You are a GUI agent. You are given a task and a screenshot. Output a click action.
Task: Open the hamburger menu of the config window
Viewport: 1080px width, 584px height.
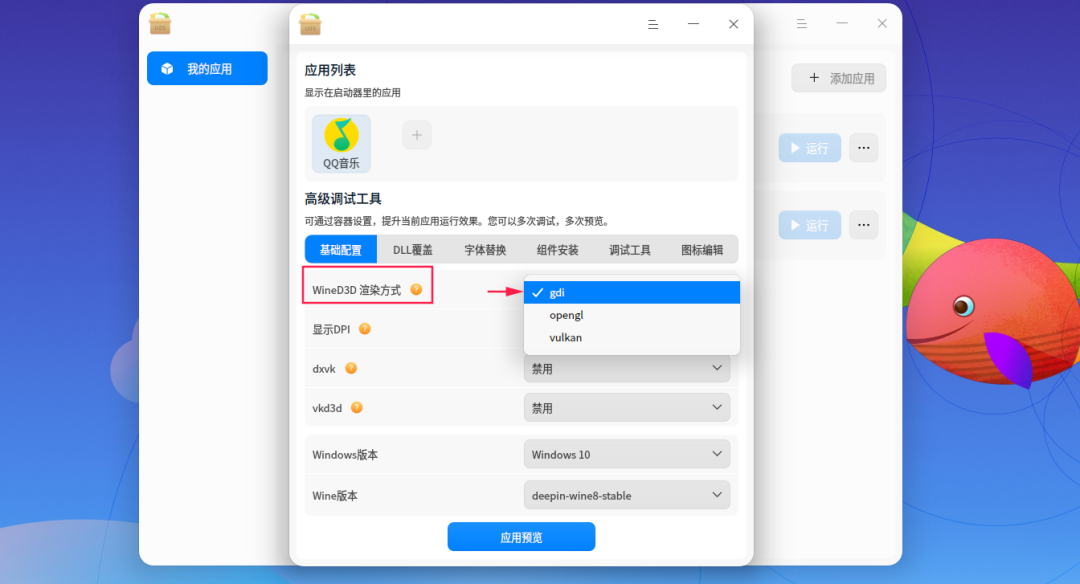click(x=653, y=24)
